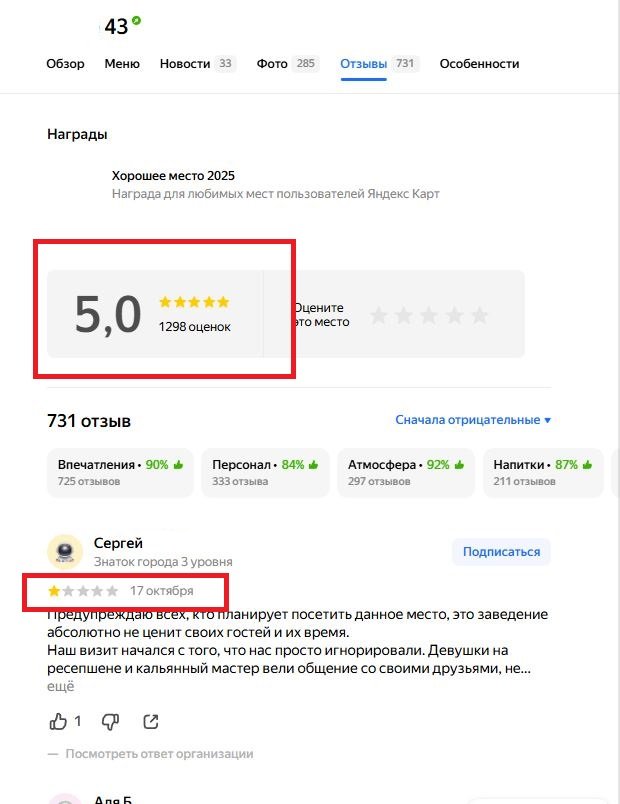Subscribe to Сергей with Подписаться
Viewport: 620px width, 804px height.
(x=501, y=552)
